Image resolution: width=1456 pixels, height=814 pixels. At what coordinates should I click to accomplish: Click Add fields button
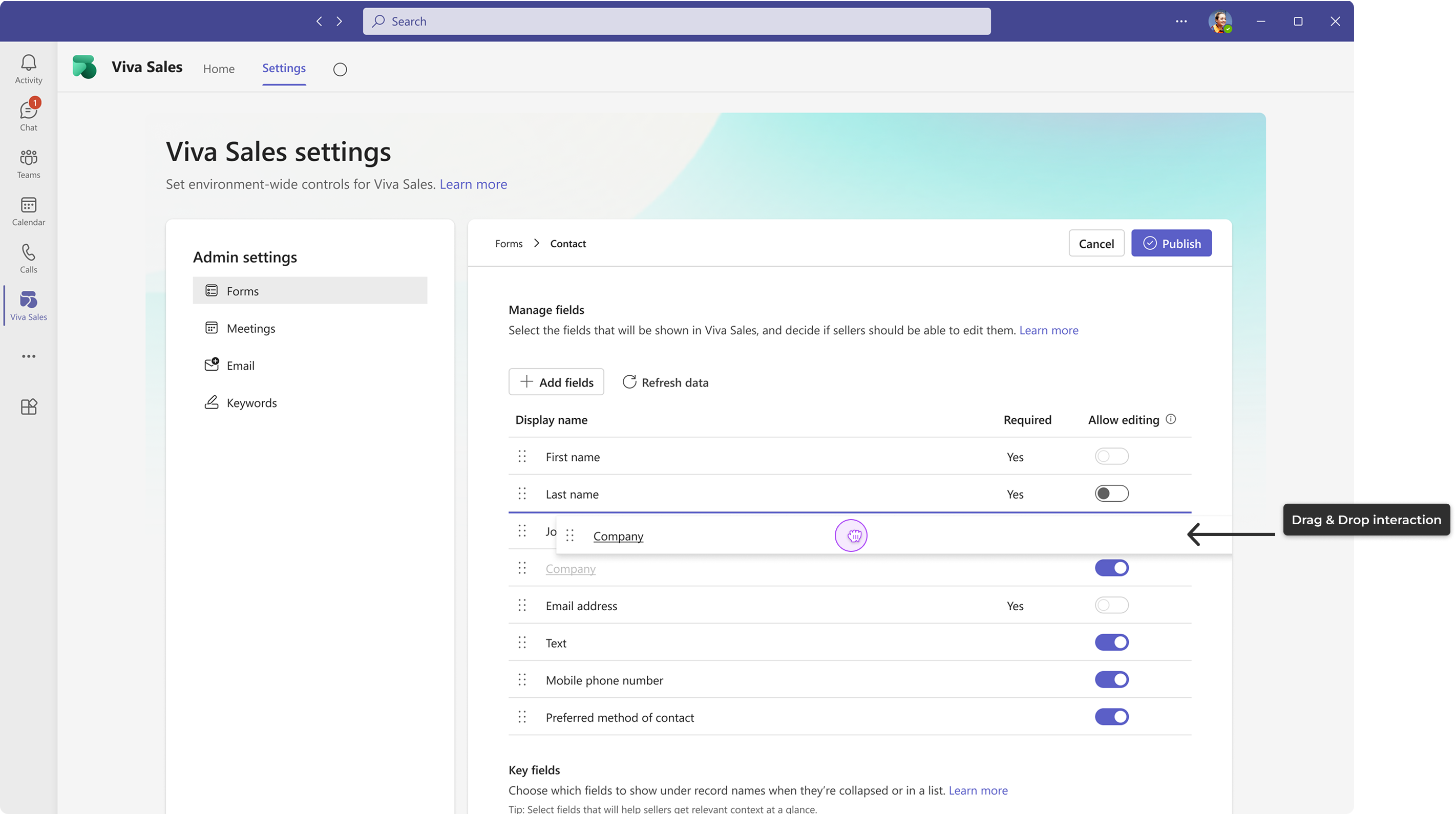[556, 382]
